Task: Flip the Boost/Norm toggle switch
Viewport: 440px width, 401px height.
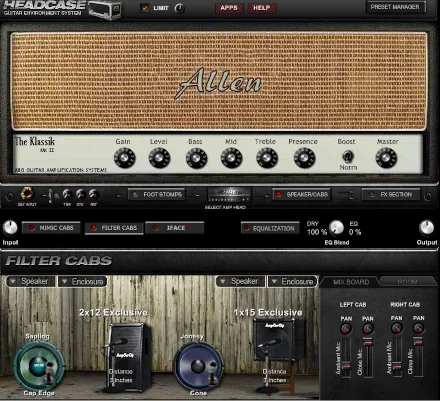Action: pos(348,157)
